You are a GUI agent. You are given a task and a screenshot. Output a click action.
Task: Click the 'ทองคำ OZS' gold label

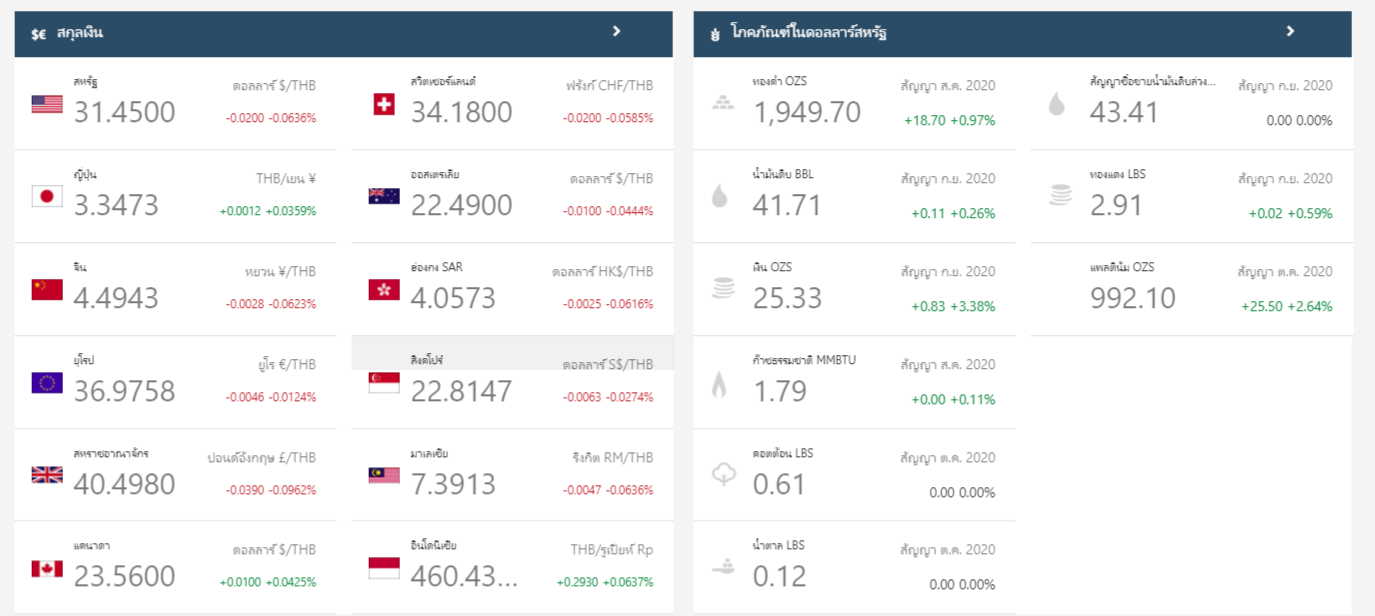tap(779, 81)
